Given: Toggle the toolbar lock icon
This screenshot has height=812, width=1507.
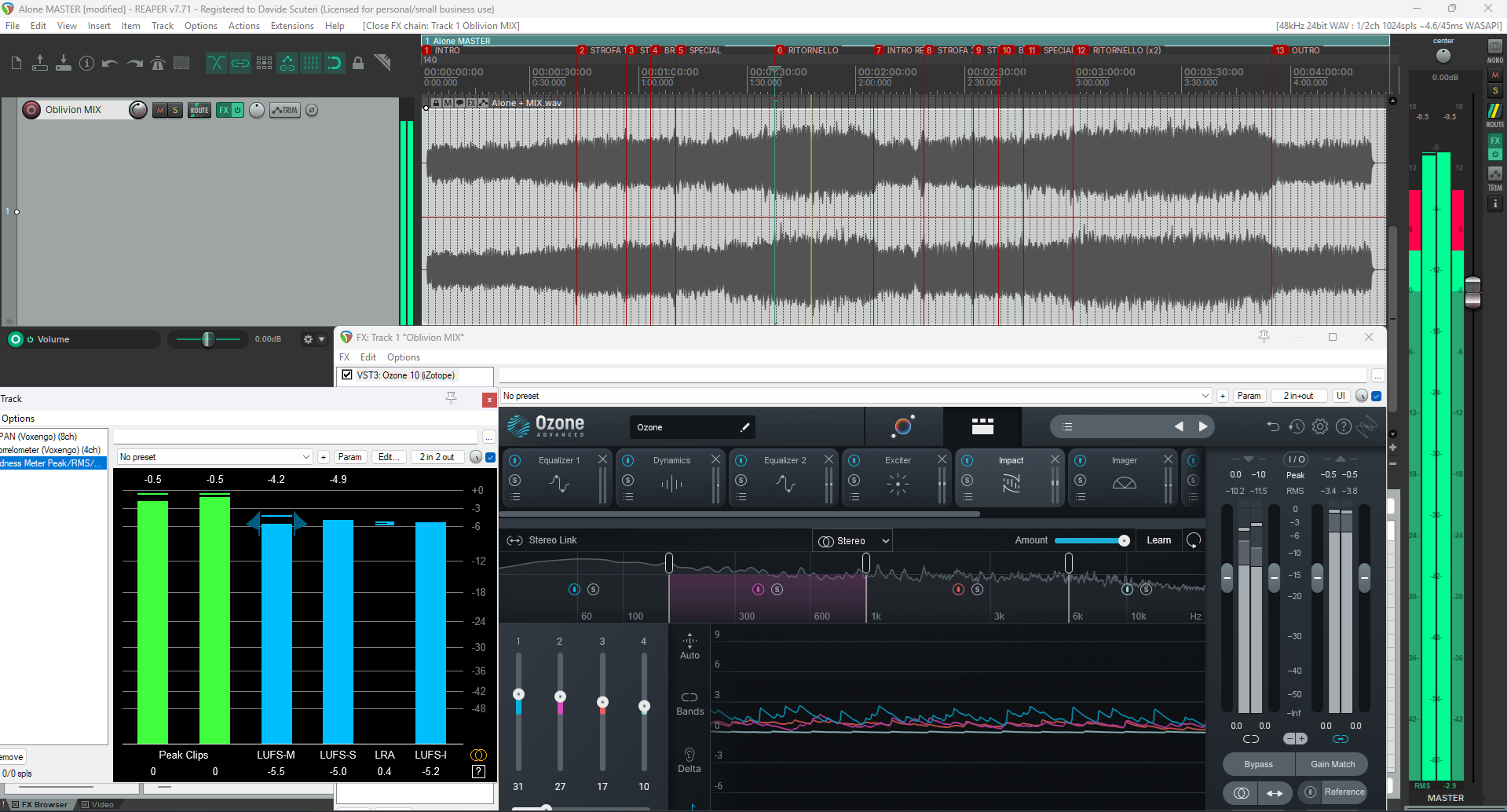Looking at the screenshot, I should pos(358,63).
